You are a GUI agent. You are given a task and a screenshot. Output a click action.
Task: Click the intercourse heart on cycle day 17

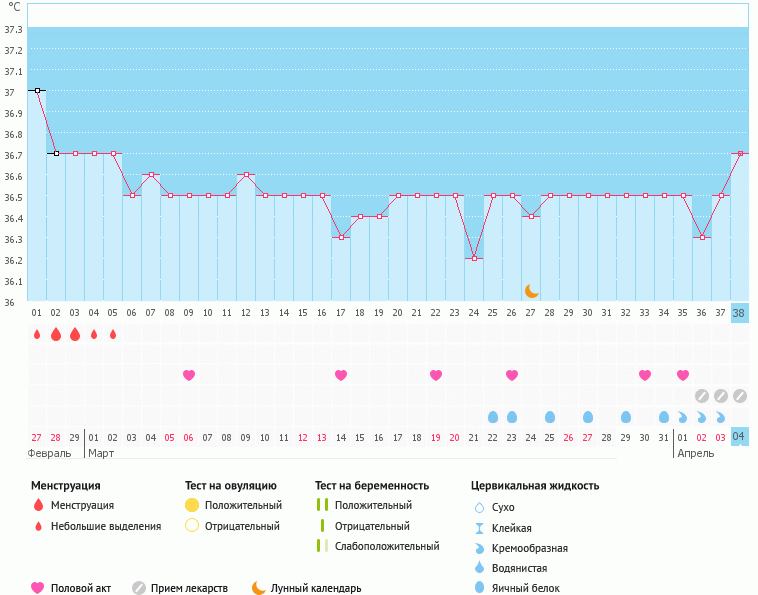pos(341,375)
